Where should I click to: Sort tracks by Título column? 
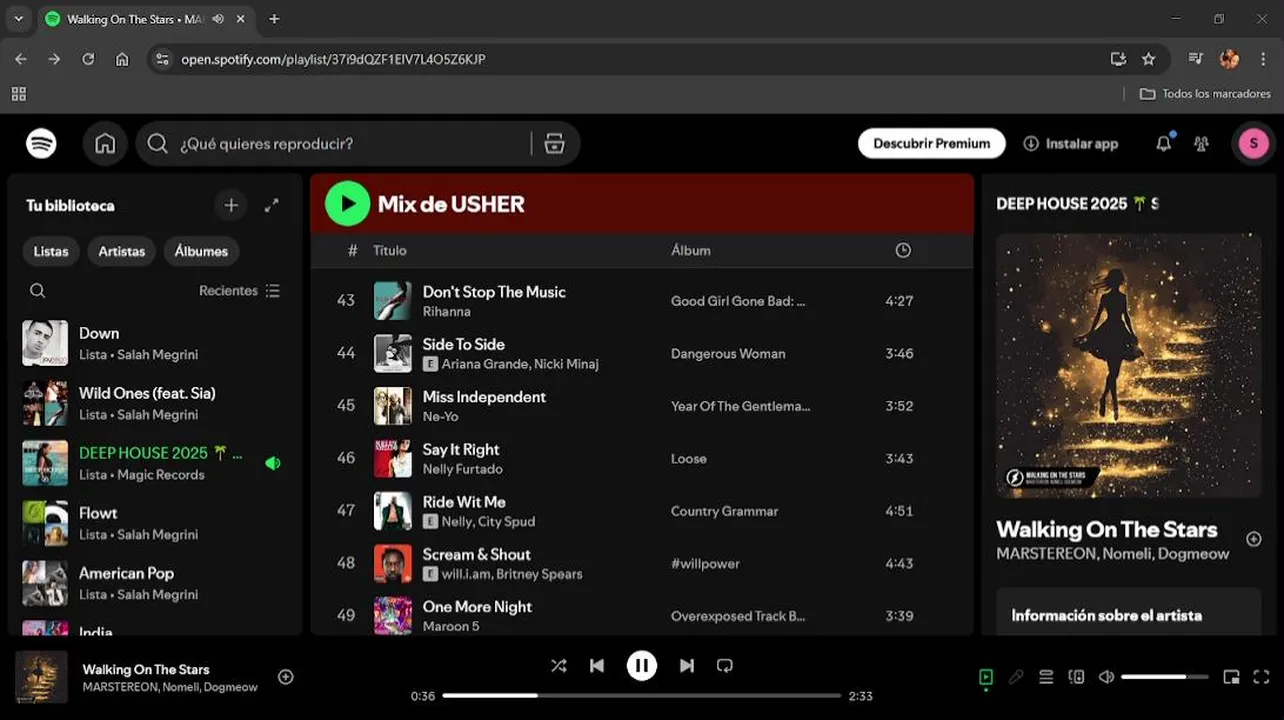click(390, 250)
